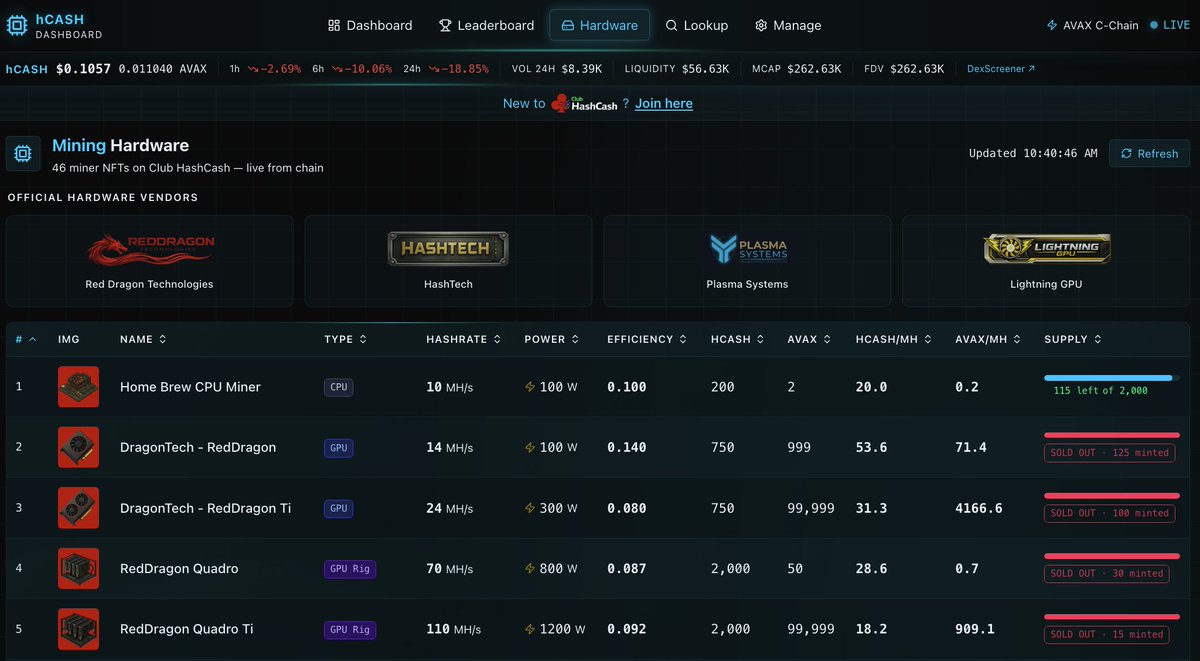Open the HashTech vendor card
The width and height of the screenshot is (1200, 661).
pyautogui.click(x=448, y=261)
